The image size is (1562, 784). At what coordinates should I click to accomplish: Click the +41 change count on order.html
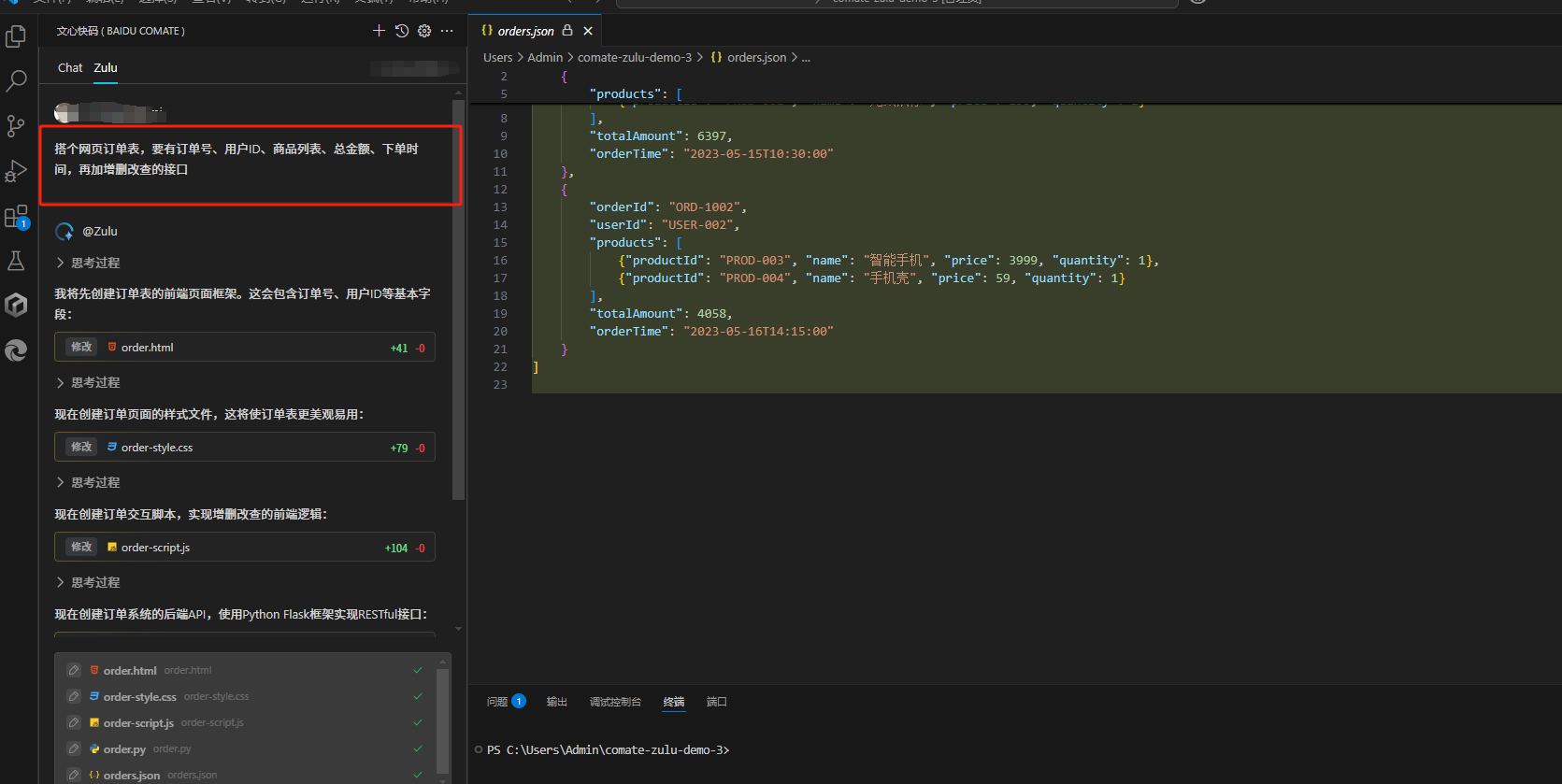(x=399, y=348)
